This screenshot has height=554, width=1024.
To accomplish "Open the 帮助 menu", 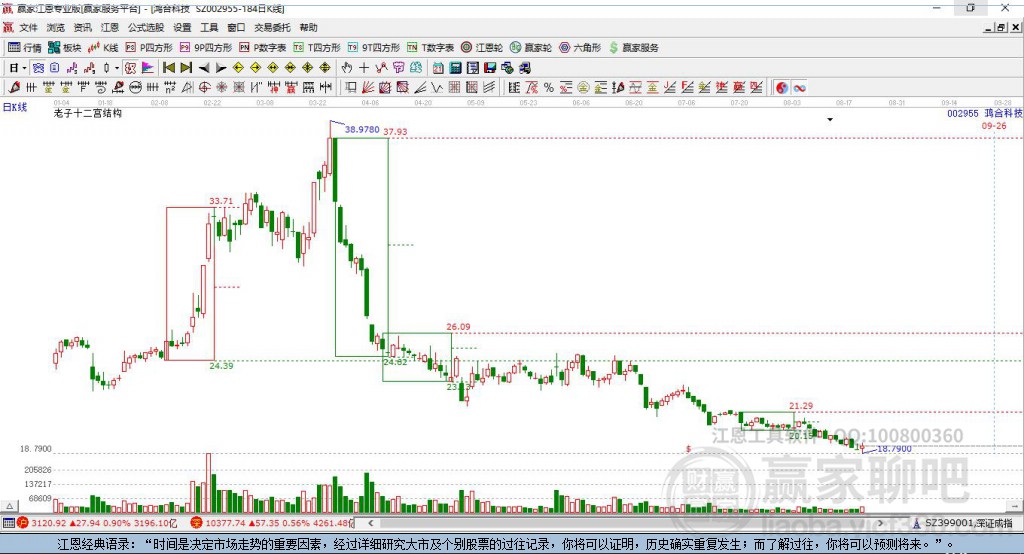I will click(308, 27).
